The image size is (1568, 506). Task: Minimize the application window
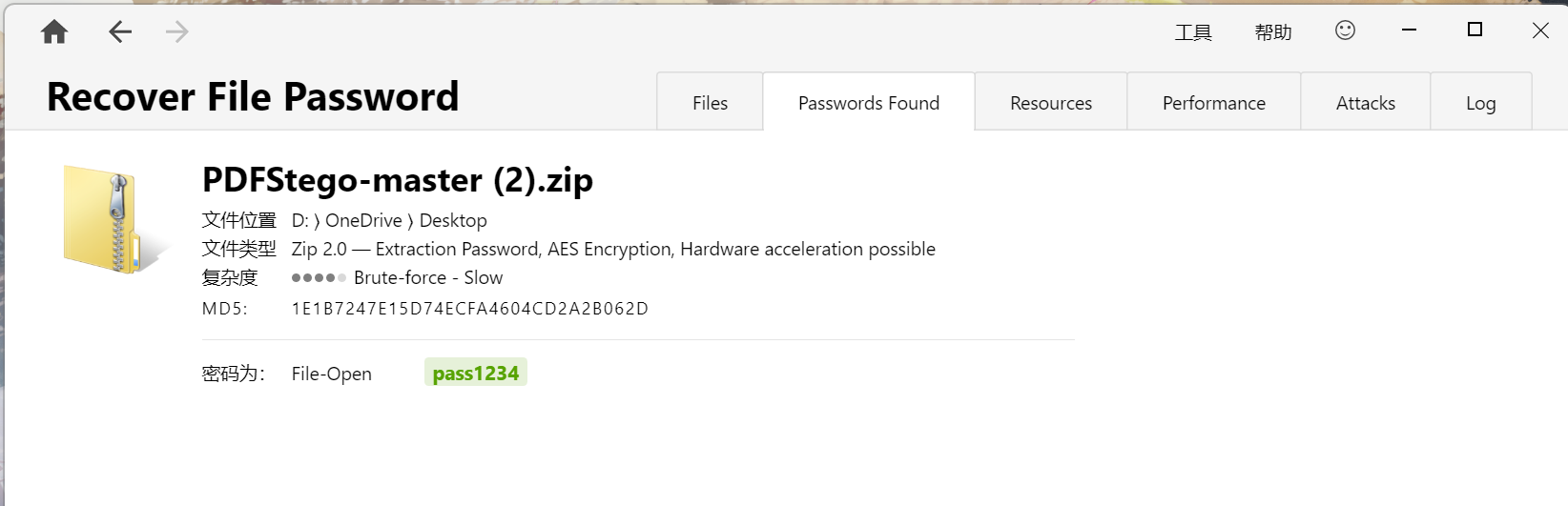pyautogui.click(x=1409, y=30)
